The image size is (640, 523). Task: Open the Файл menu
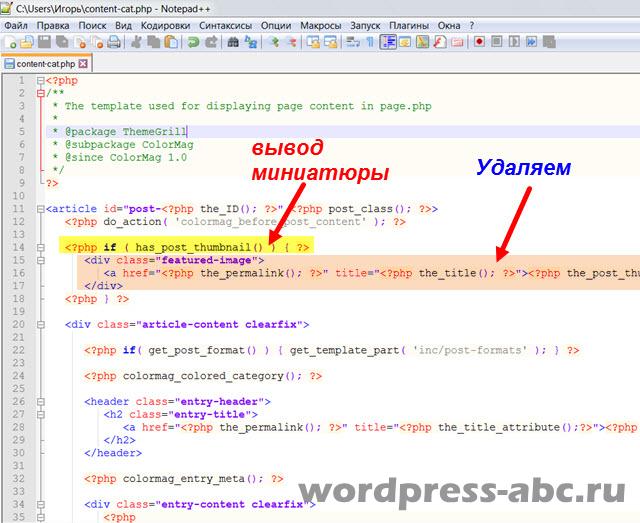(16, 26)
